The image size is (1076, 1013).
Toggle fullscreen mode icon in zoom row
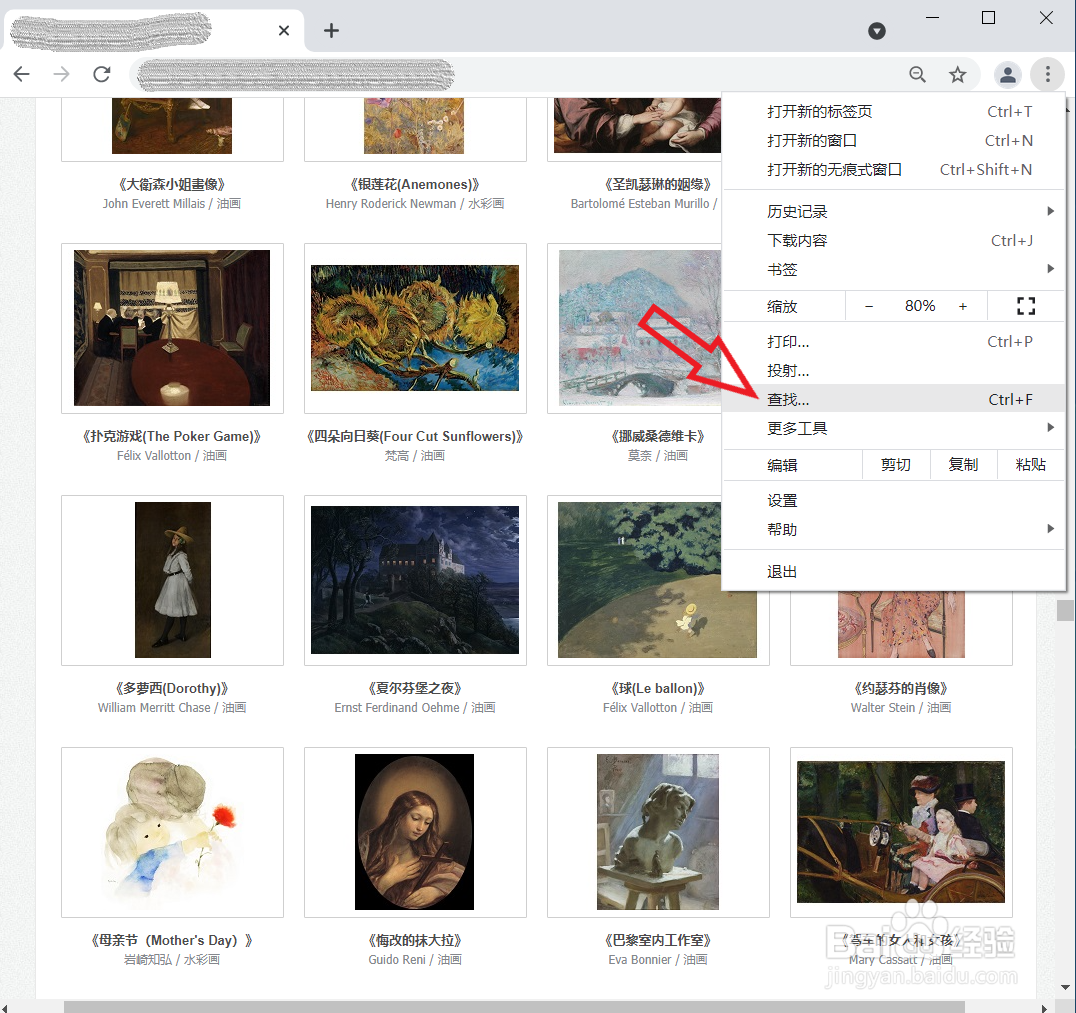[x=1026, y=305]
